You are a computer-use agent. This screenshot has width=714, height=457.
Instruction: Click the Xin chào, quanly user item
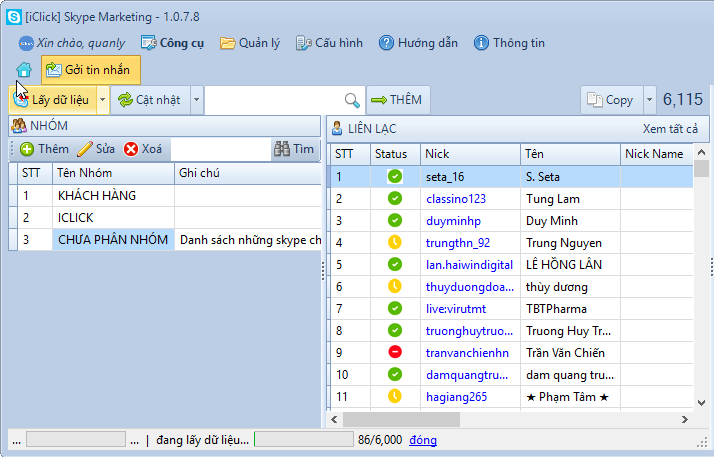coord(71,43)
